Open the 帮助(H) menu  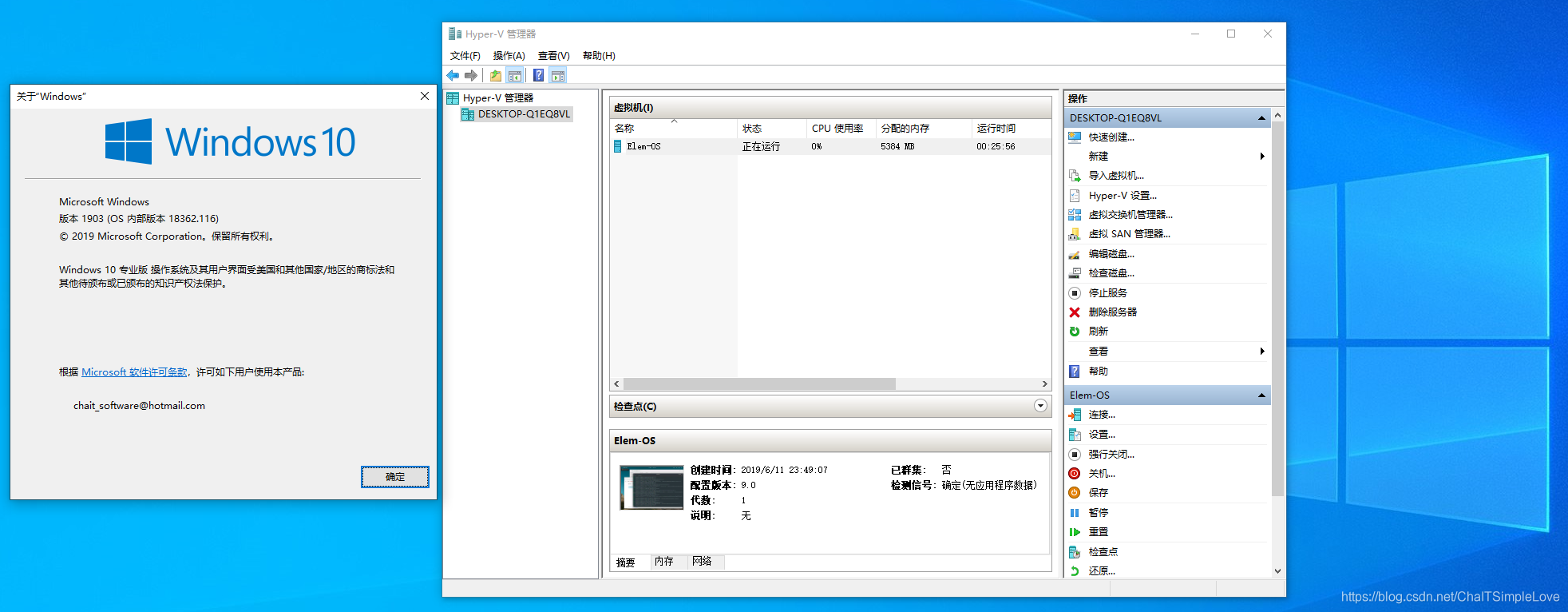point(599,56)
